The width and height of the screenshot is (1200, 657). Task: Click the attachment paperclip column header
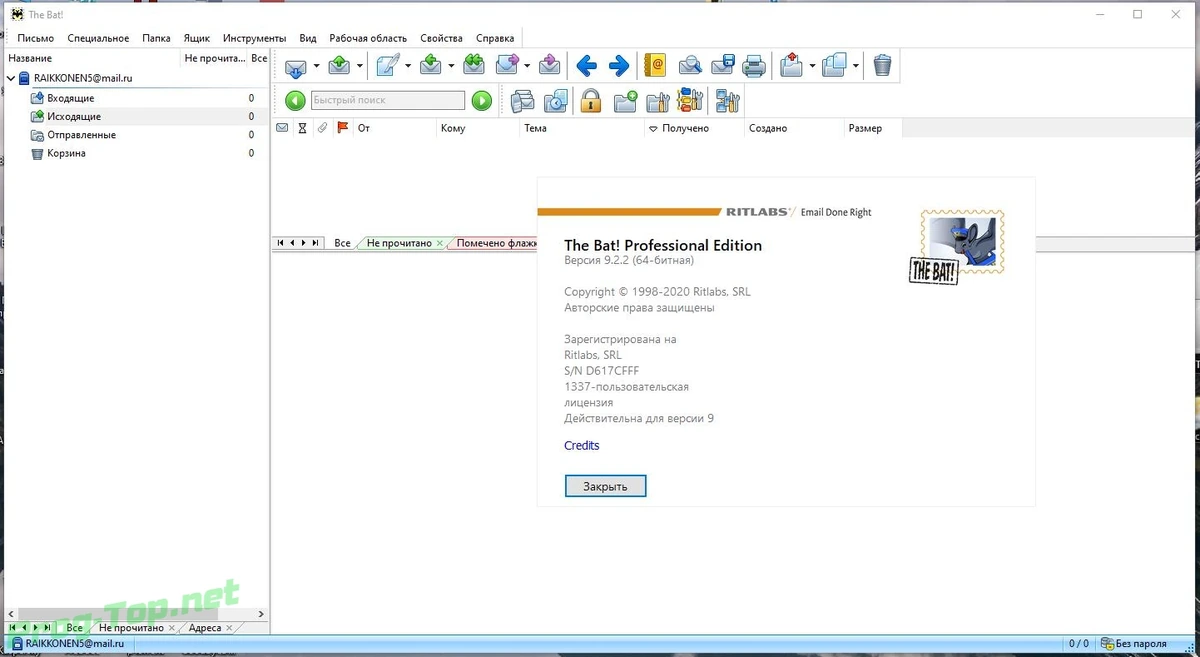322,128
